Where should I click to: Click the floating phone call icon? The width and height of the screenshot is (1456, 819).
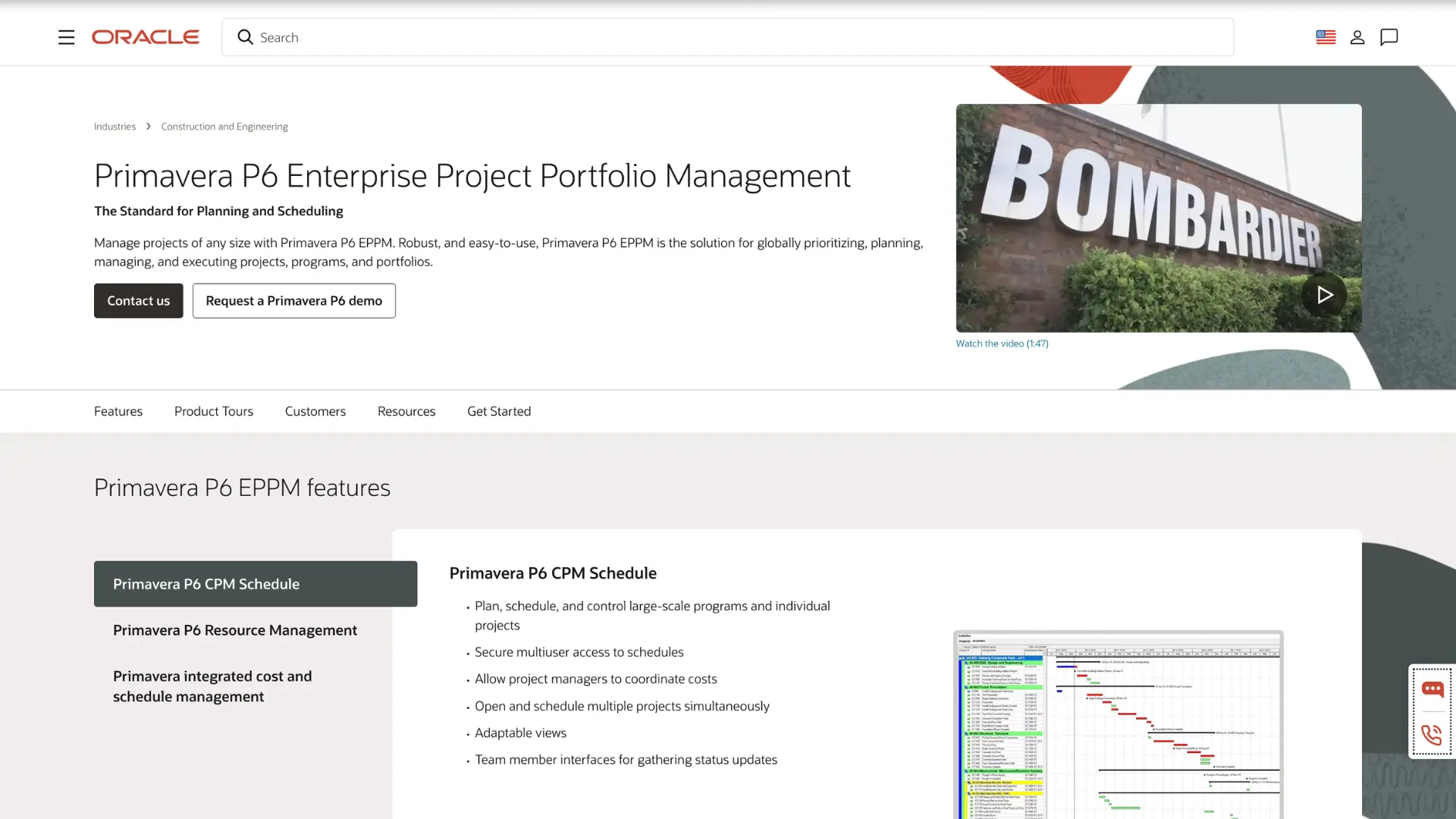1432,735
